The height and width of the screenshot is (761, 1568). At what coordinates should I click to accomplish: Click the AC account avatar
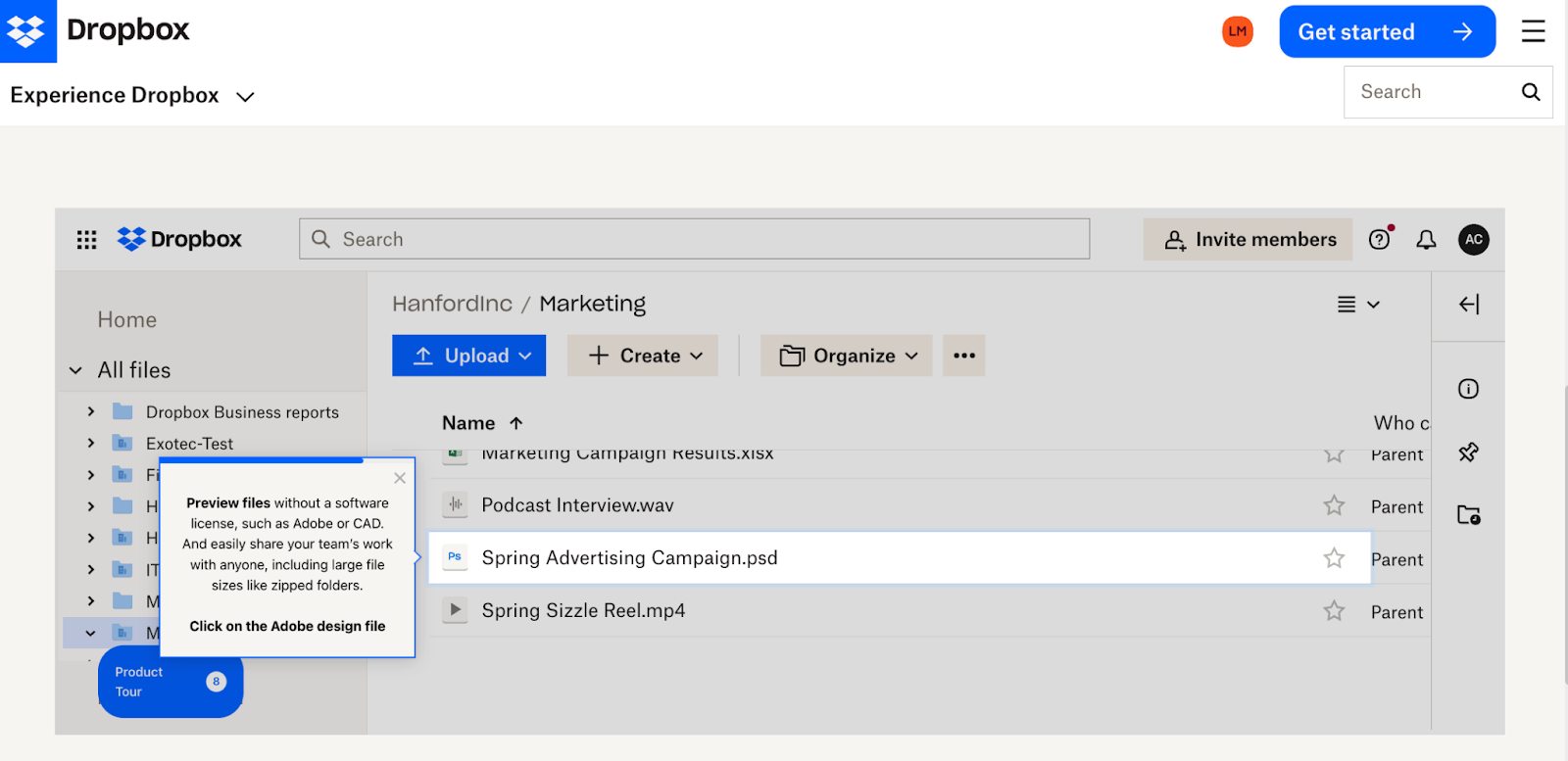pyautogui.click(x=1473, y=240)
